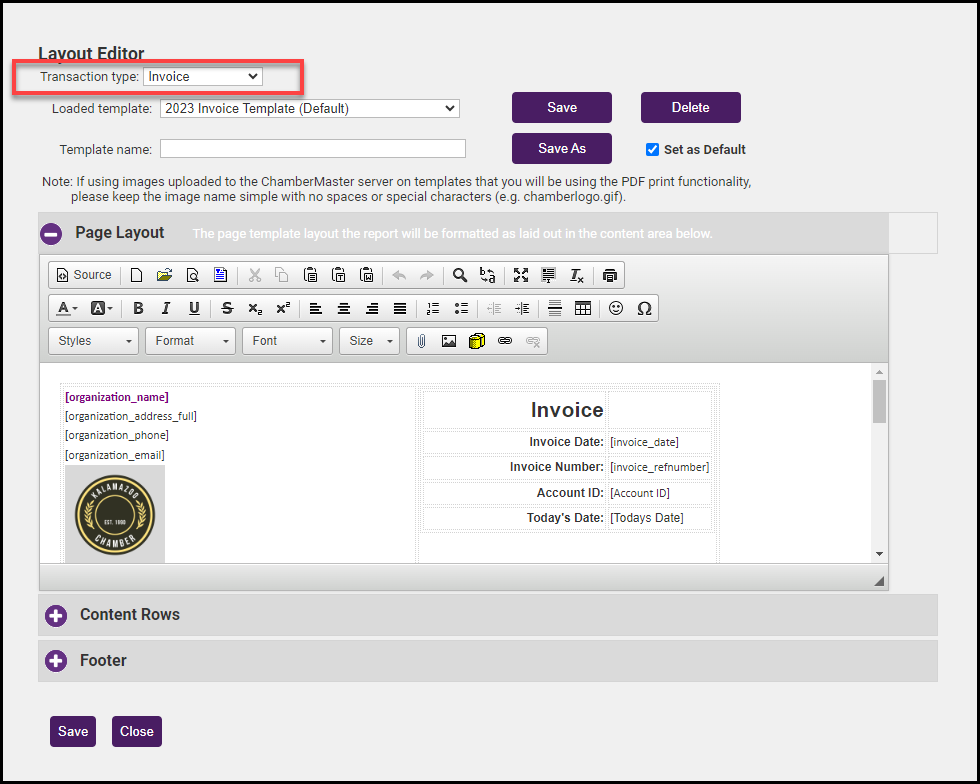Screen dimensions: 980x784
Task: Toggle the Set as Default checkbox
Action: 653,150
